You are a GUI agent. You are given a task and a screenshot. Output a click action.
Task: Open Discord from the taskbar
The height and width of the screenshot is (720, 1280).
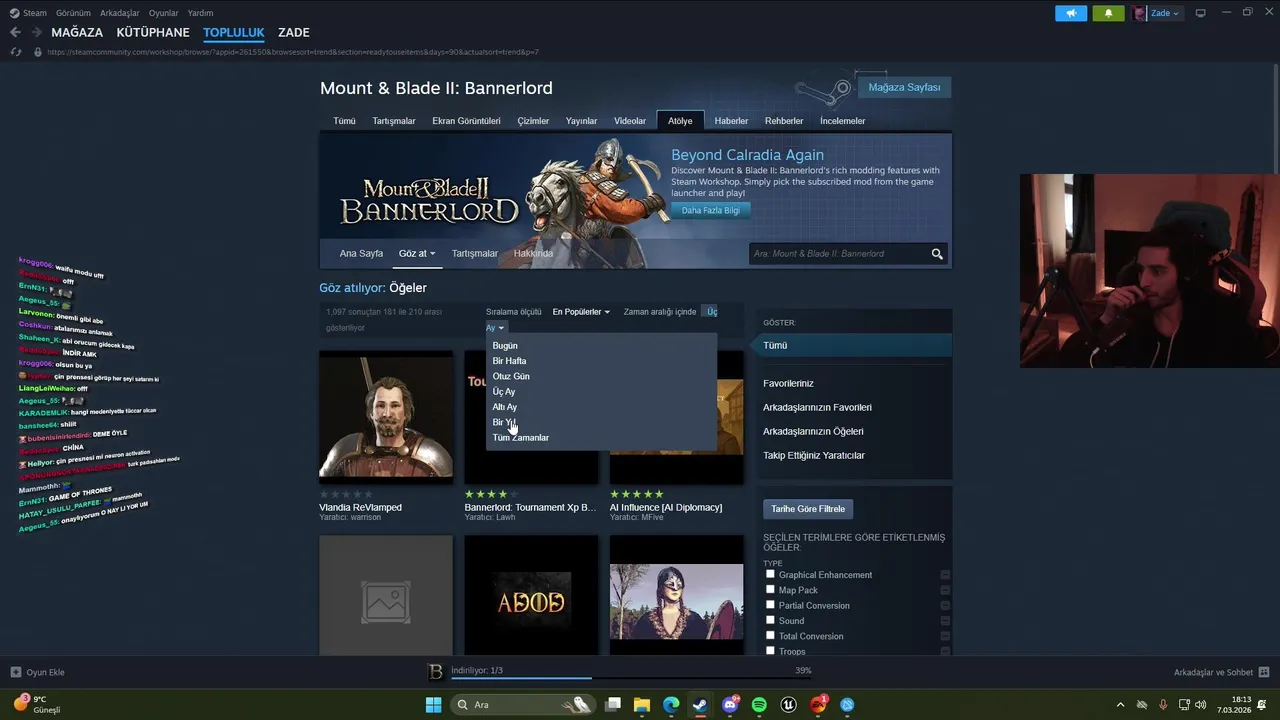point(730,705)
